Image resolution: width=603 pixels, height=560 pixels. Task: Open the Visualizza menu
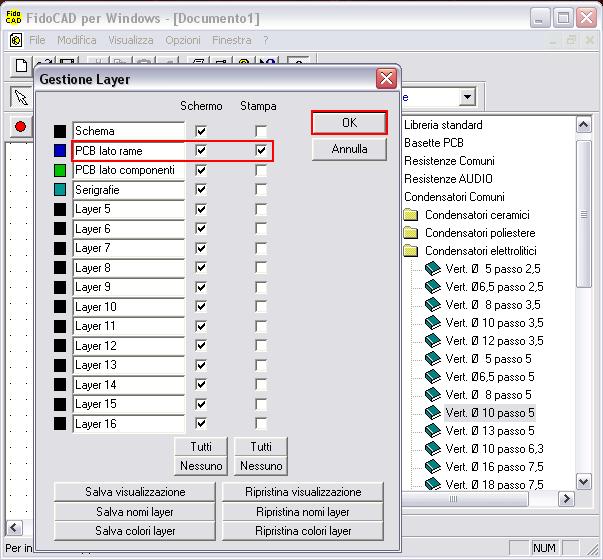click(x=131, y=40)
